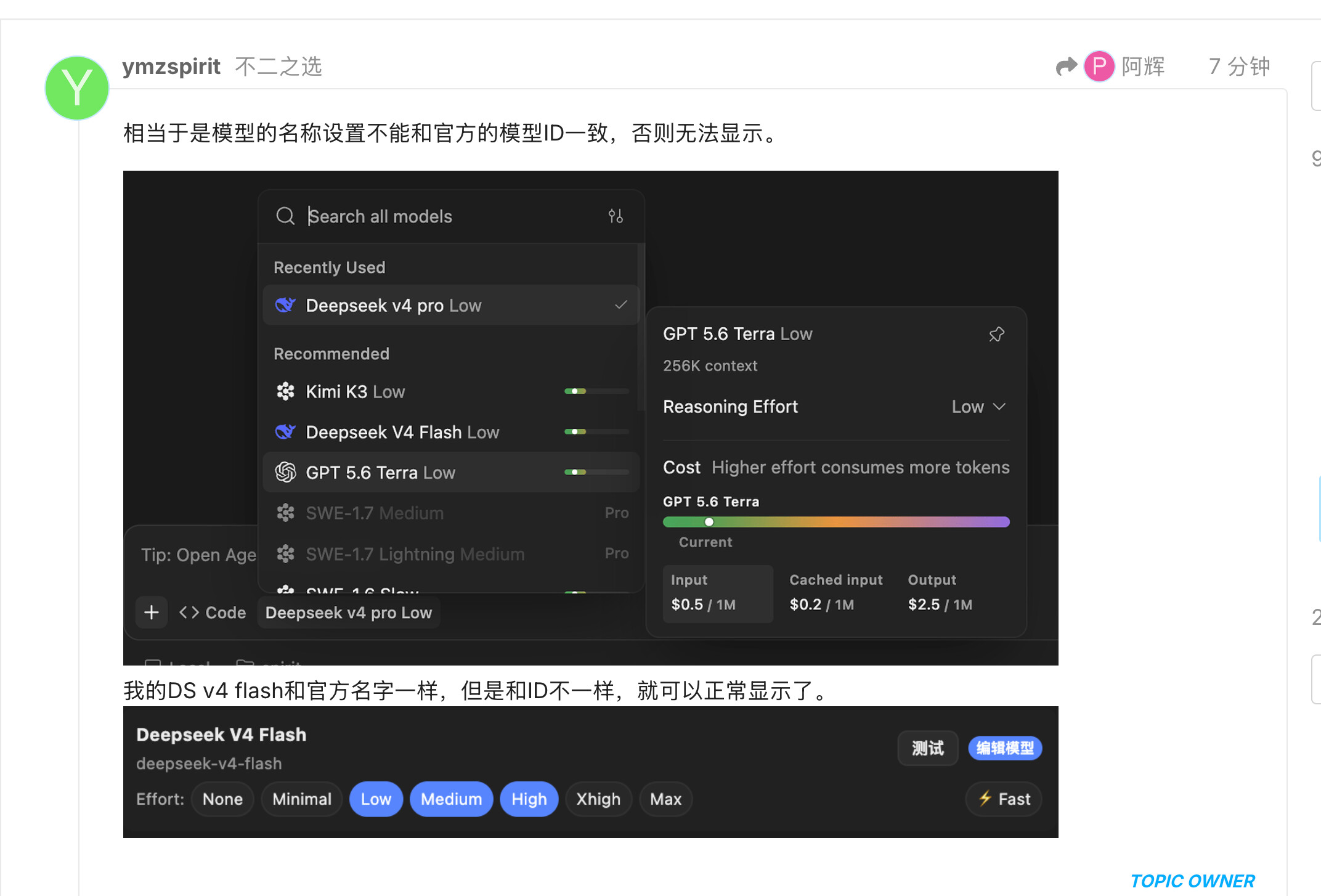1321x896 pixels.
Task: Enable the Xhigh effort option
Action: point(598,799)
